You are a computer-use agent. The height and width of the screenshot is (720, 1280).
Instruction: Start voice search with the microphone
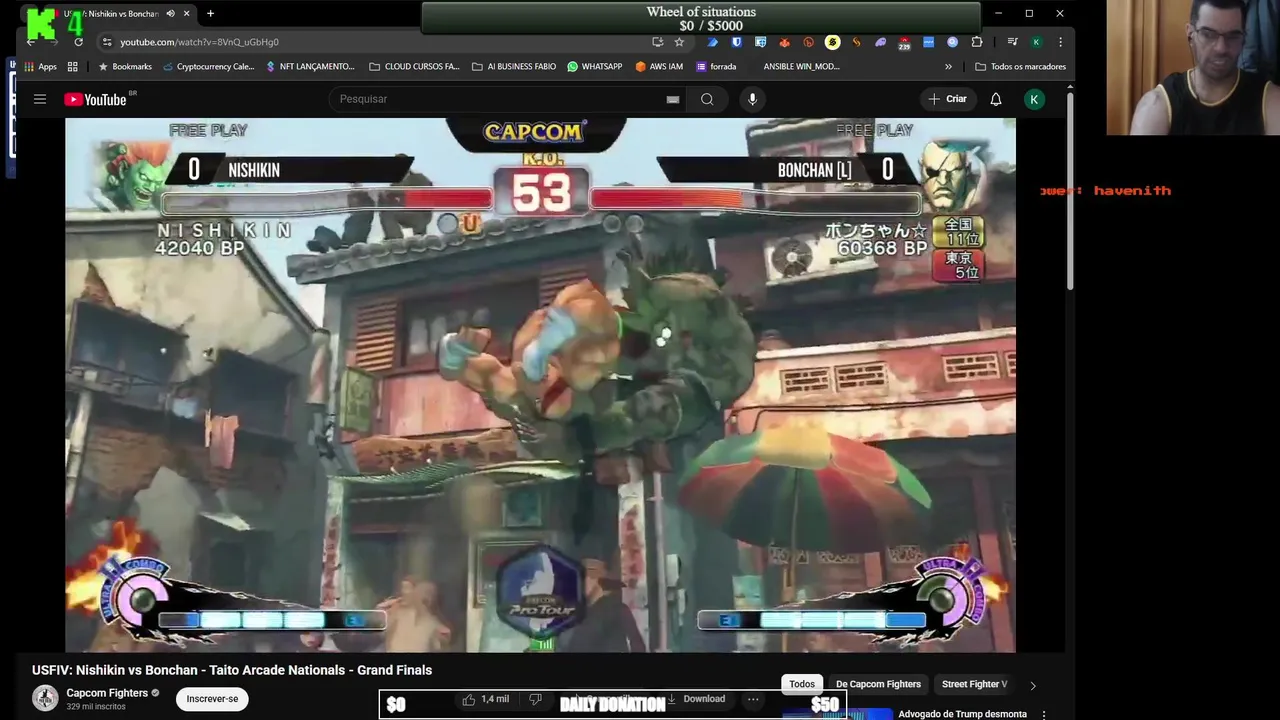pos(752,99)
